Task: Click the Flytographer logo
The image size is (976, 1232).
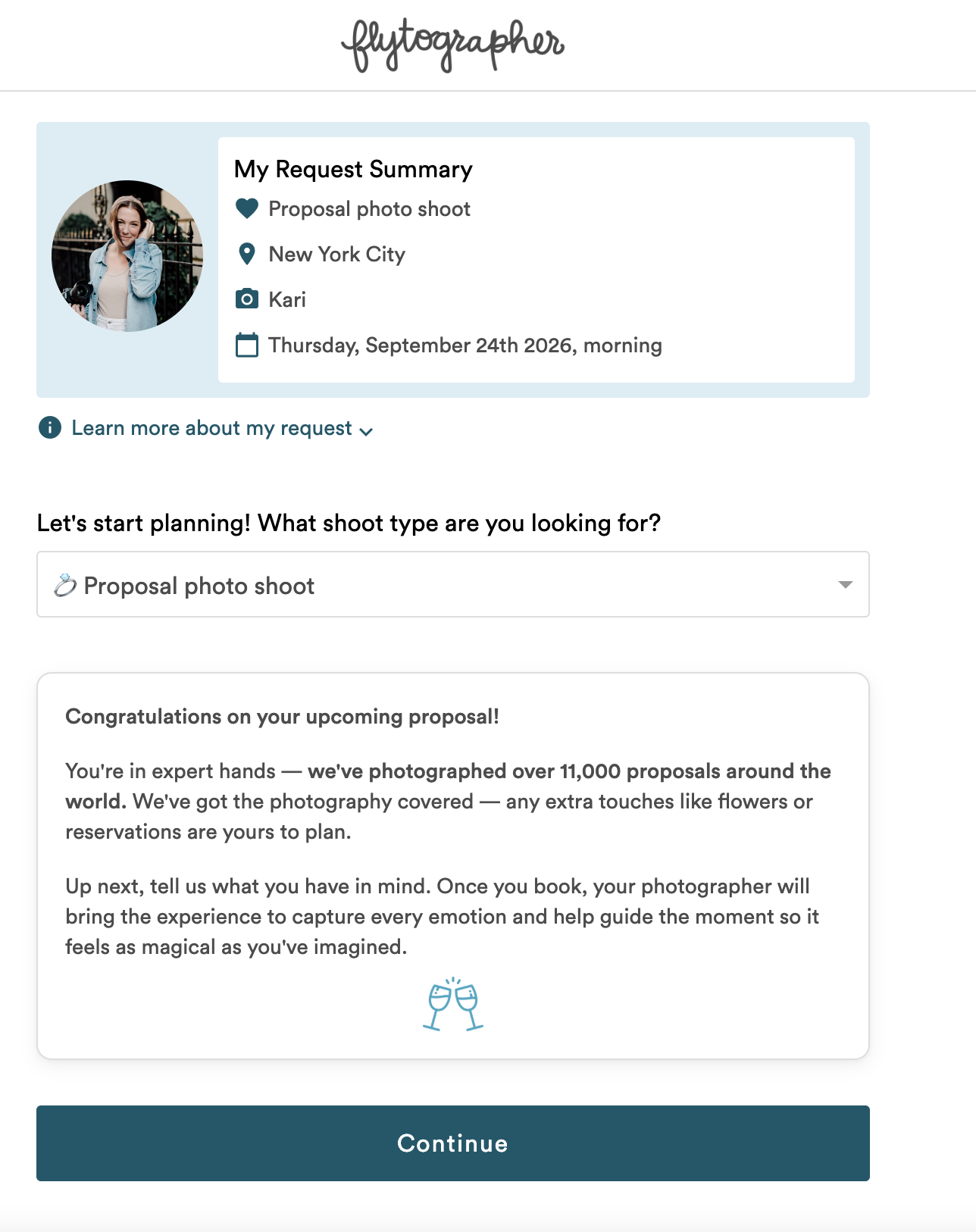Action: pos(453,45)
